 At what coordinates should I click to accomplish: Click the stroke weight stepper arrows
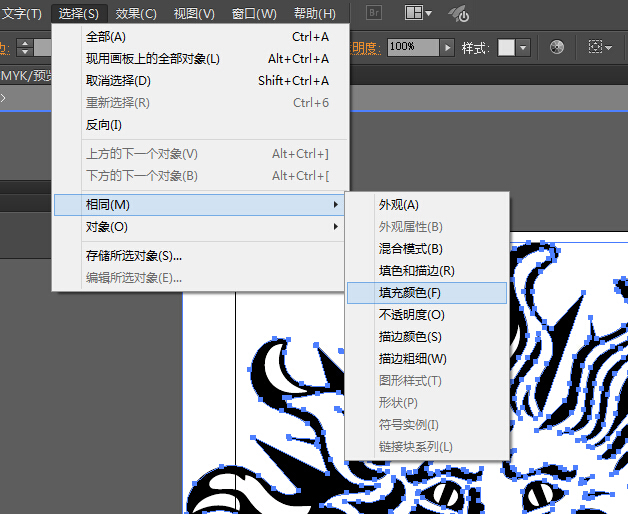click(25, 47)
